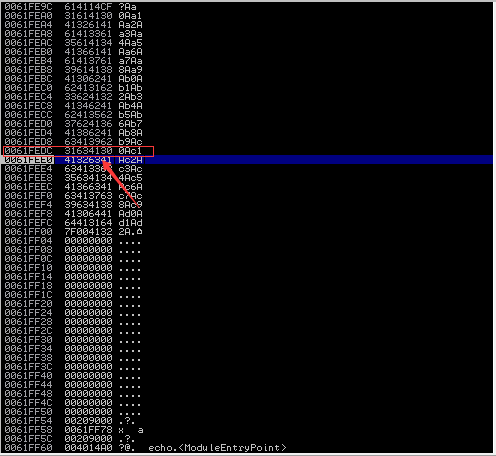
Task: Select address 0061FF34
Action: [x=28, y=349]
